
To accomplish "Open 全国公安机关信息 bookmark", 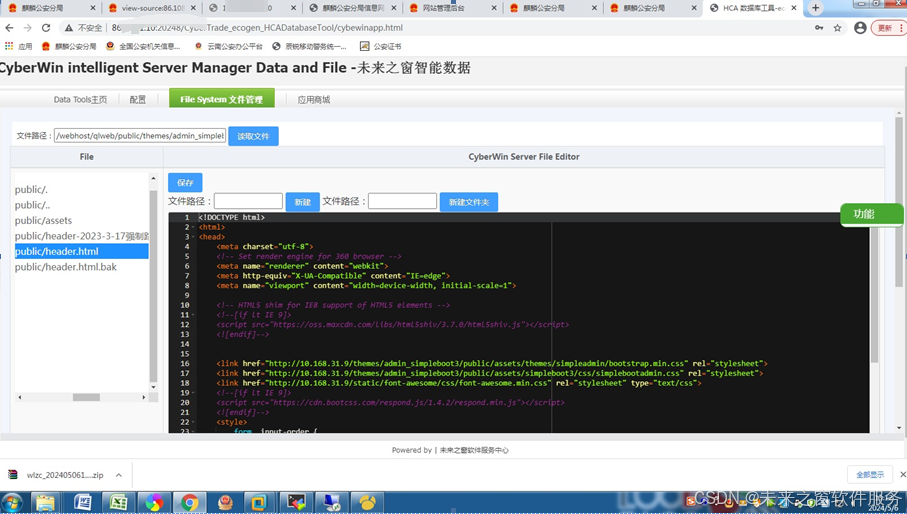I will pos(143,46).
